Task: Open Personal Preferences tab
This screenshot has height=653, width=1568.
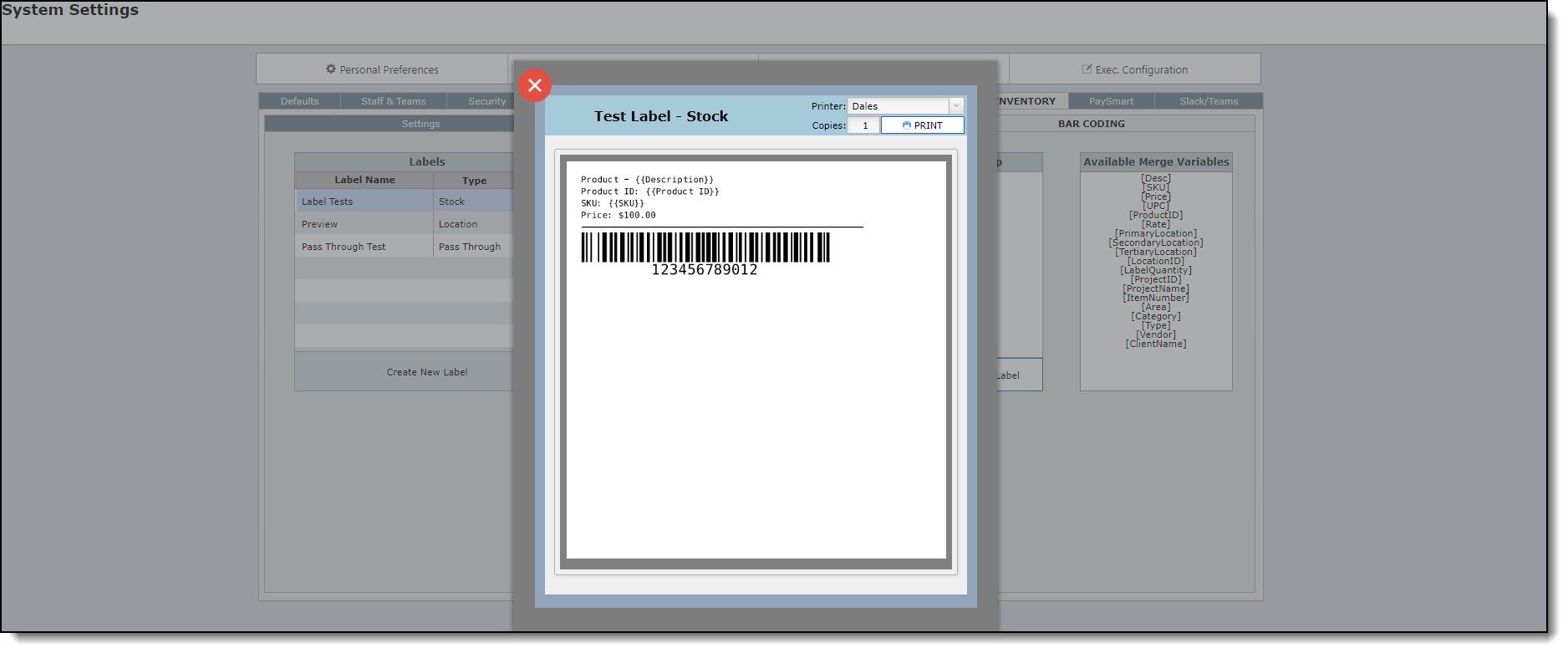Action: click(382, 69)
